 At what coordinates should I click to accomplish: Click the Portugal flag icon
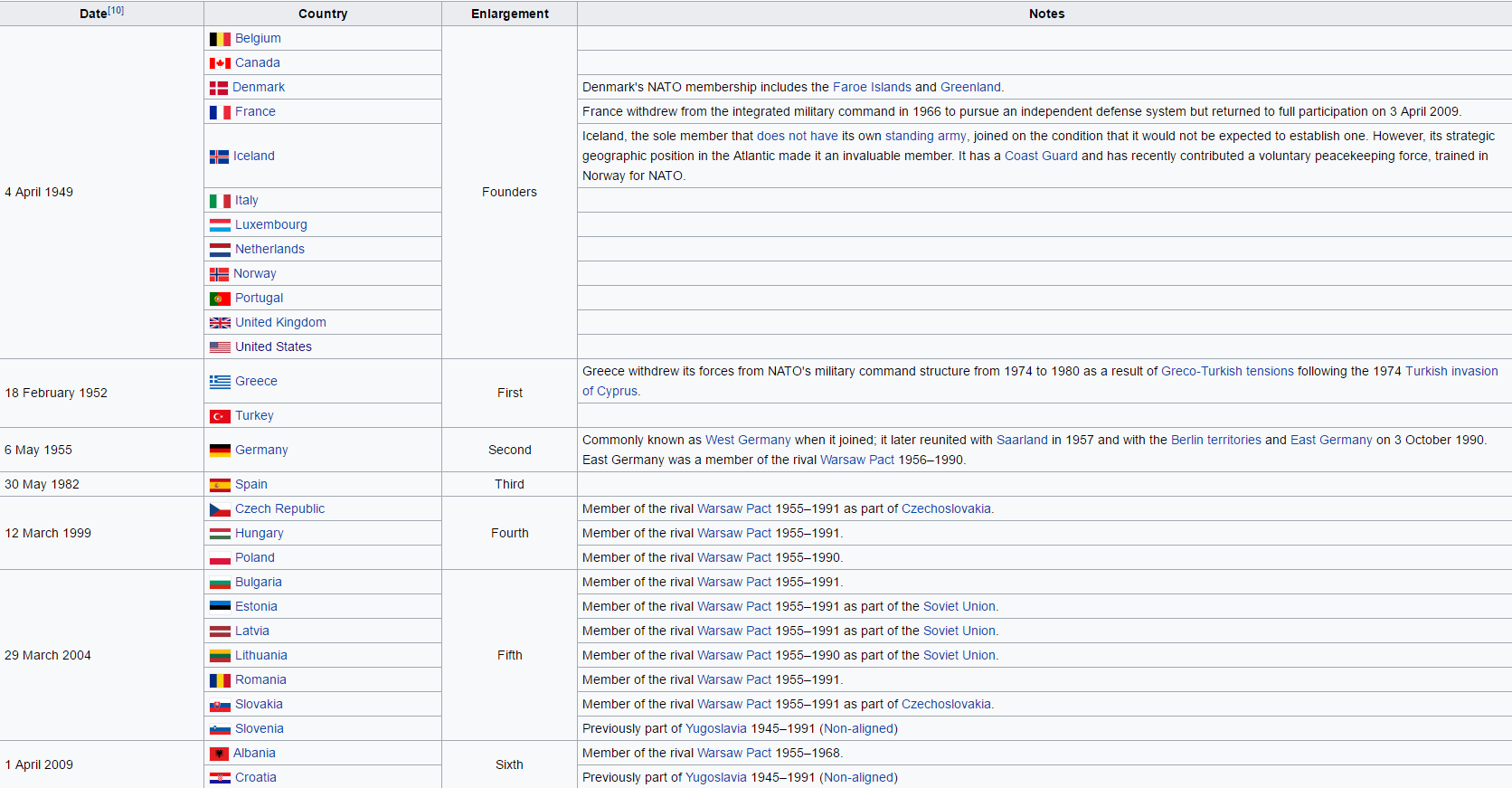click(220, 299)
